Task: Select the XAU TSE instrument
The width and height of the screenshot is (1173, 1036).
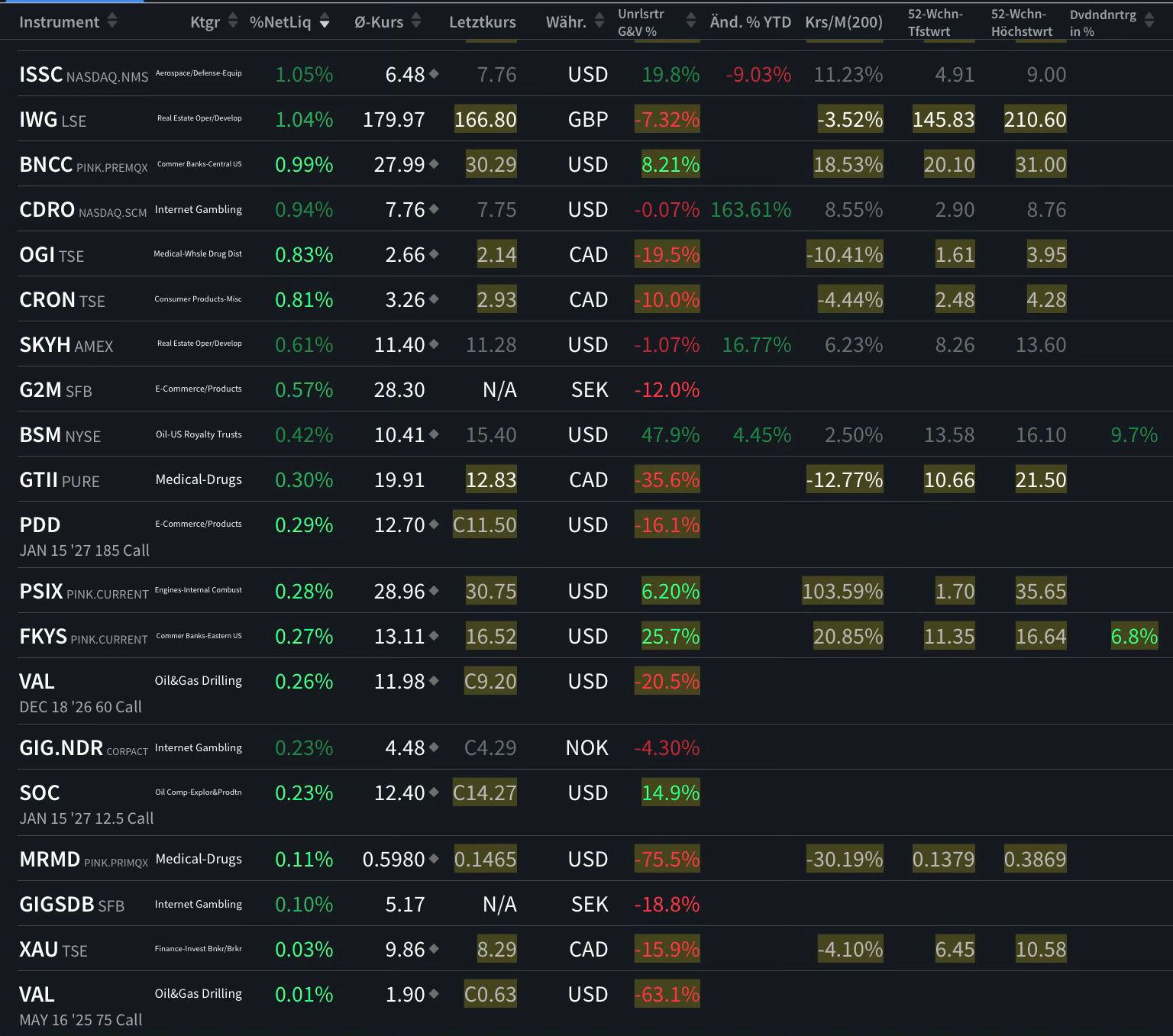Action: click(x=53, y=950)
